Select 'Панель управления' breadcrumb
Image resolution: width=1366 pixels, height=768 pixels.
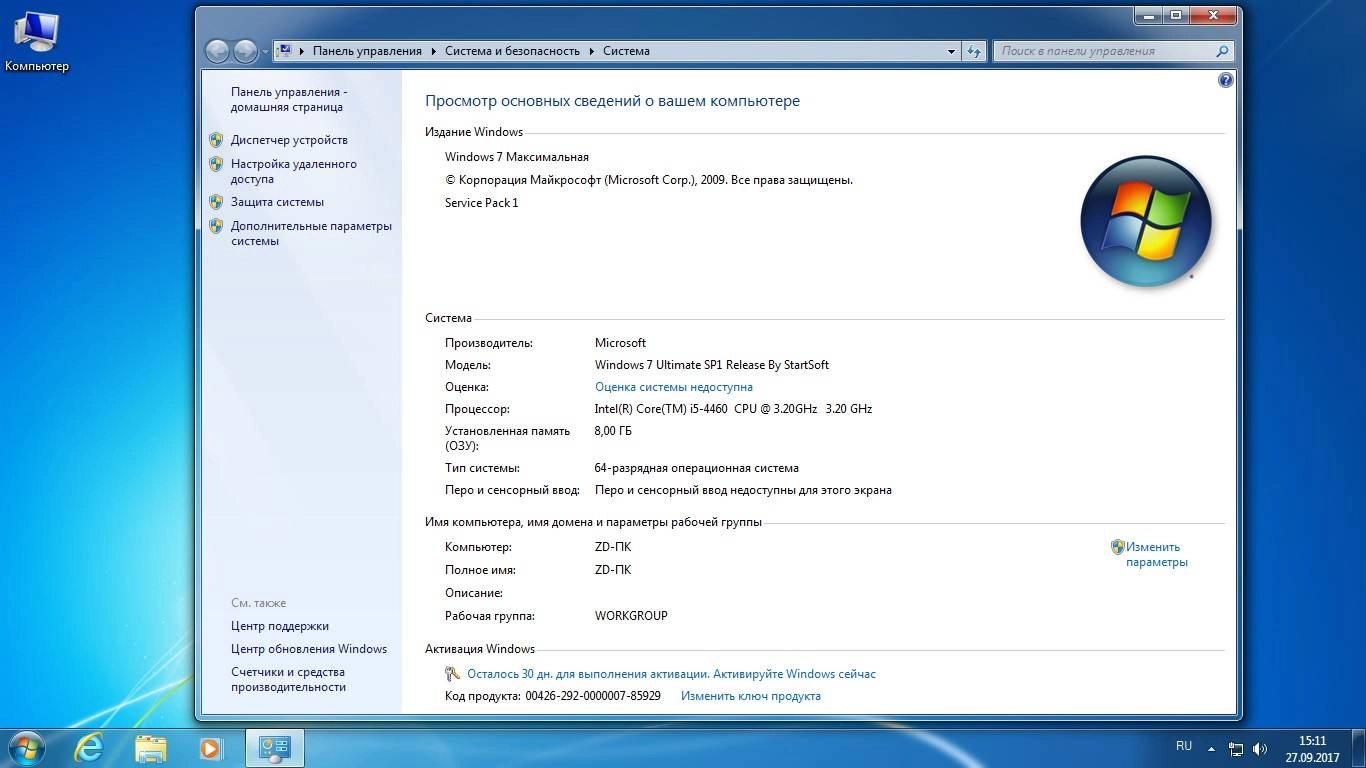pos(367,51)
